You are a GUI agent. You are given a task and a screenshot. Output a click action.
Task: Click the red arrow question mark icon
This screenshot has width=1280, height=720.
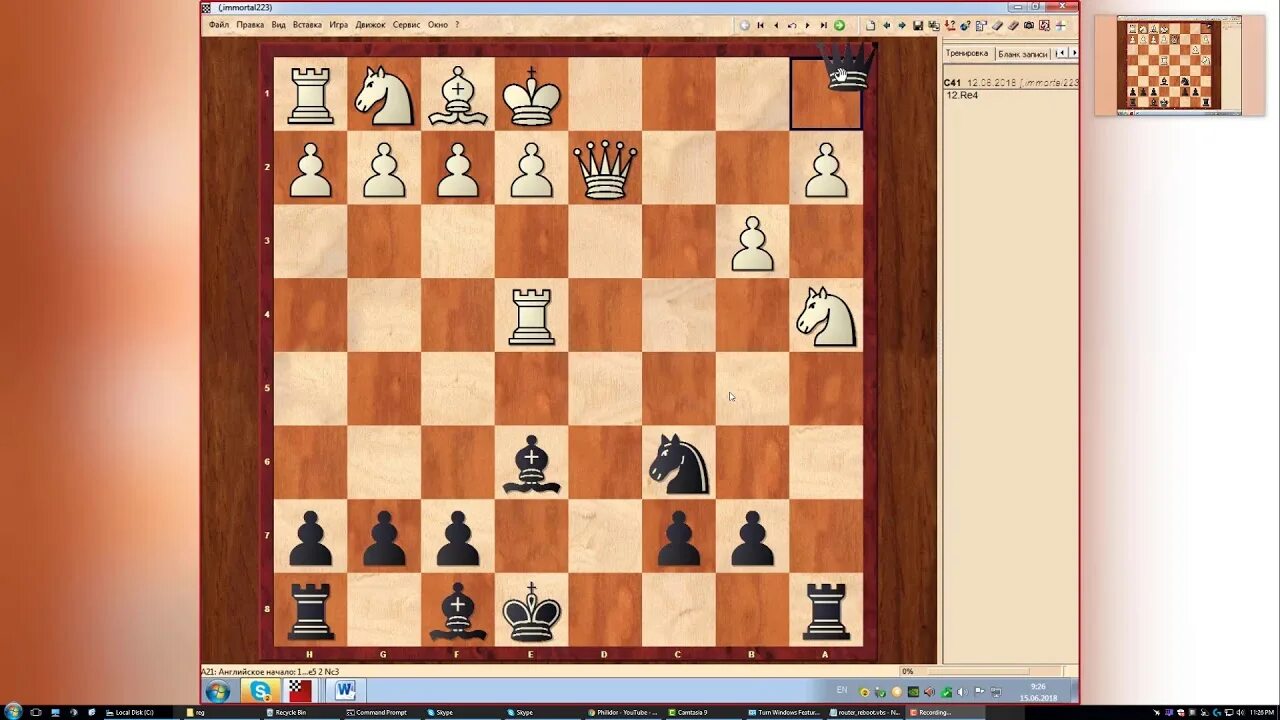[950, 25]
